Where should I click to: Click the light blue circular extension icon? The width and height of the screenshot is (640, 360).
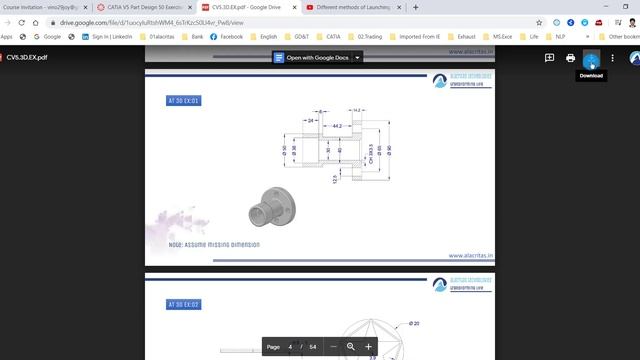[x=584, y=23]
